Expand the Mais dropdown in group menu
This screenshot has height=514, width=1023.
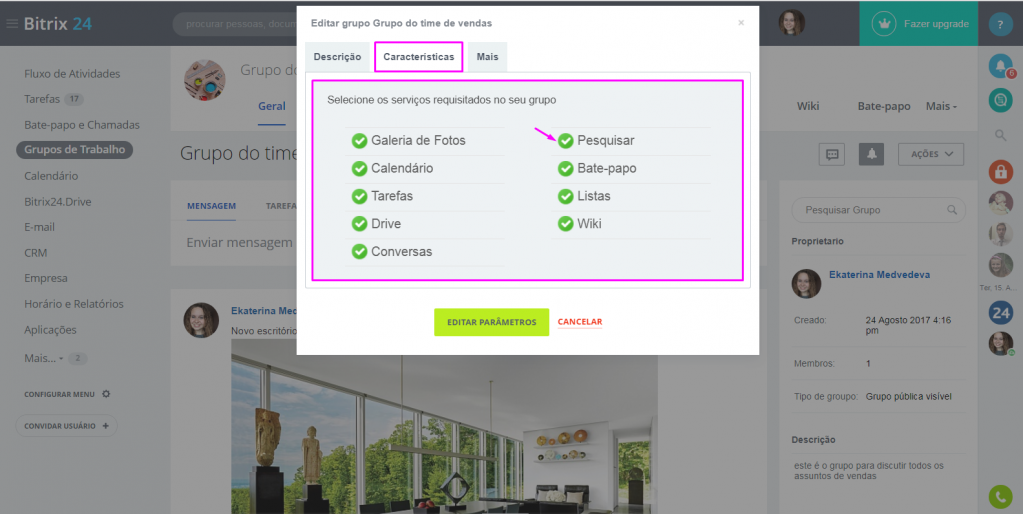pyautogui.click(x=941, y=106)
